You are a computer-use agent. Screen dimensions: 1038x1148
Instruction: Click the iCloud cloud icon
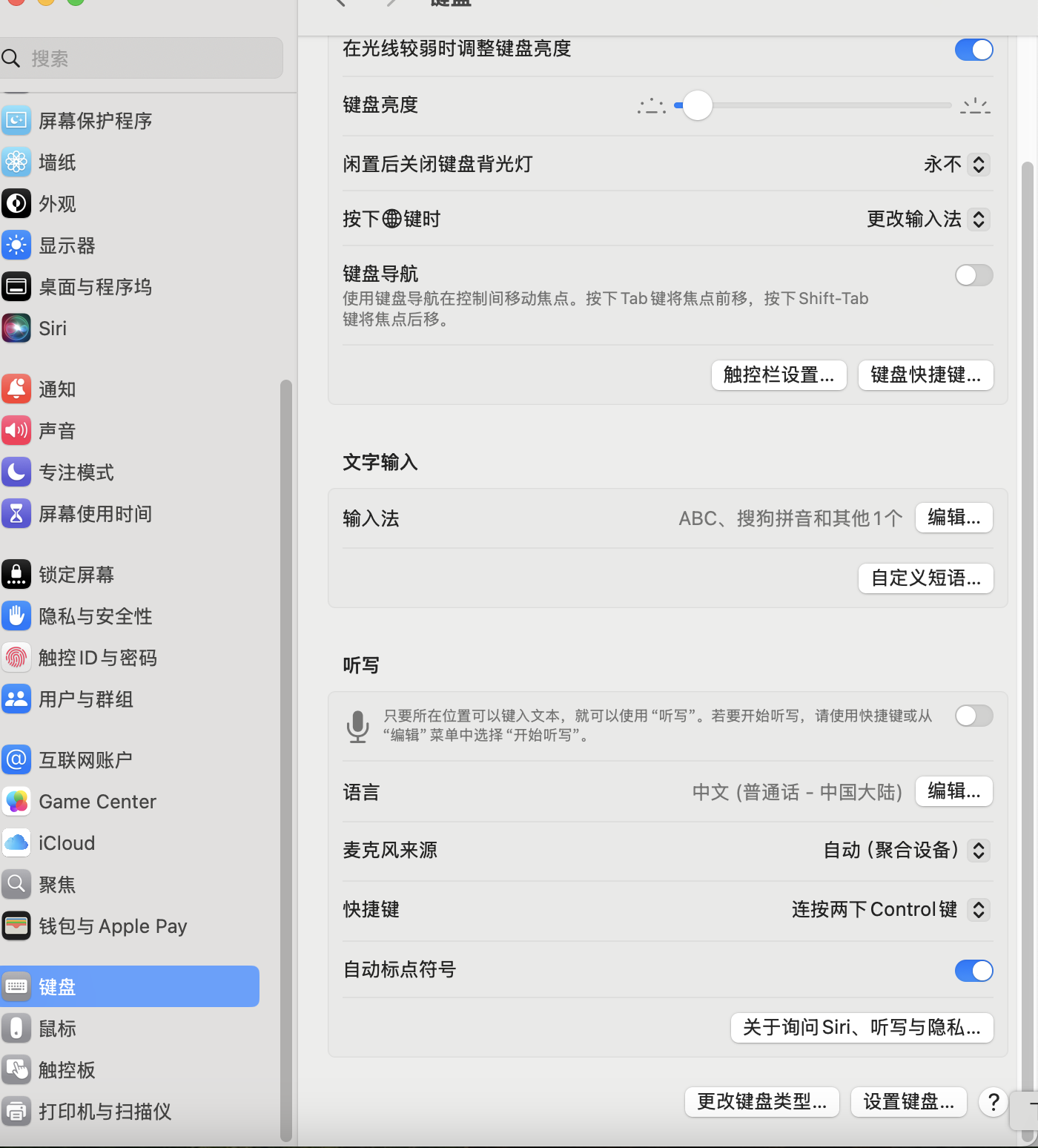16,843
